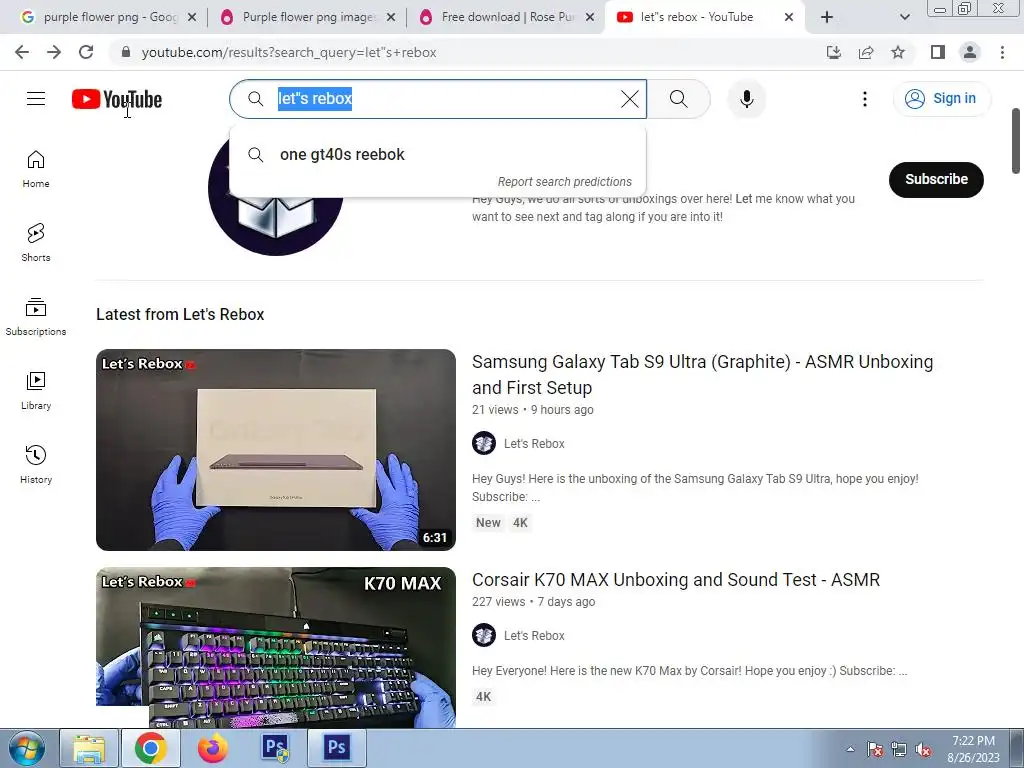Switch to 'Purple flower png images' tab
Viewport: 1024px width, 768px height.
pos(308,17)
